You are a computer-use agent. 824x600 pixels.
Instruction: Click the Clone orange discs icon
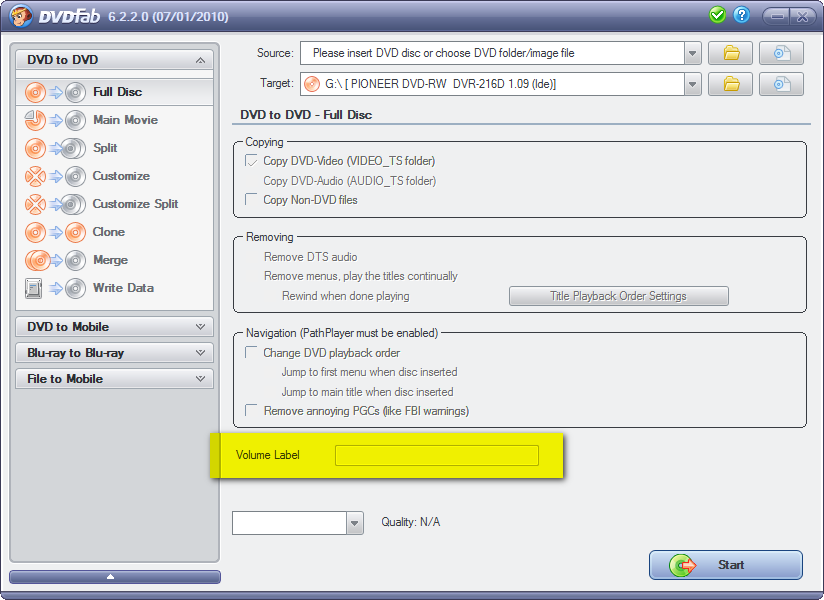pos(55,232)
